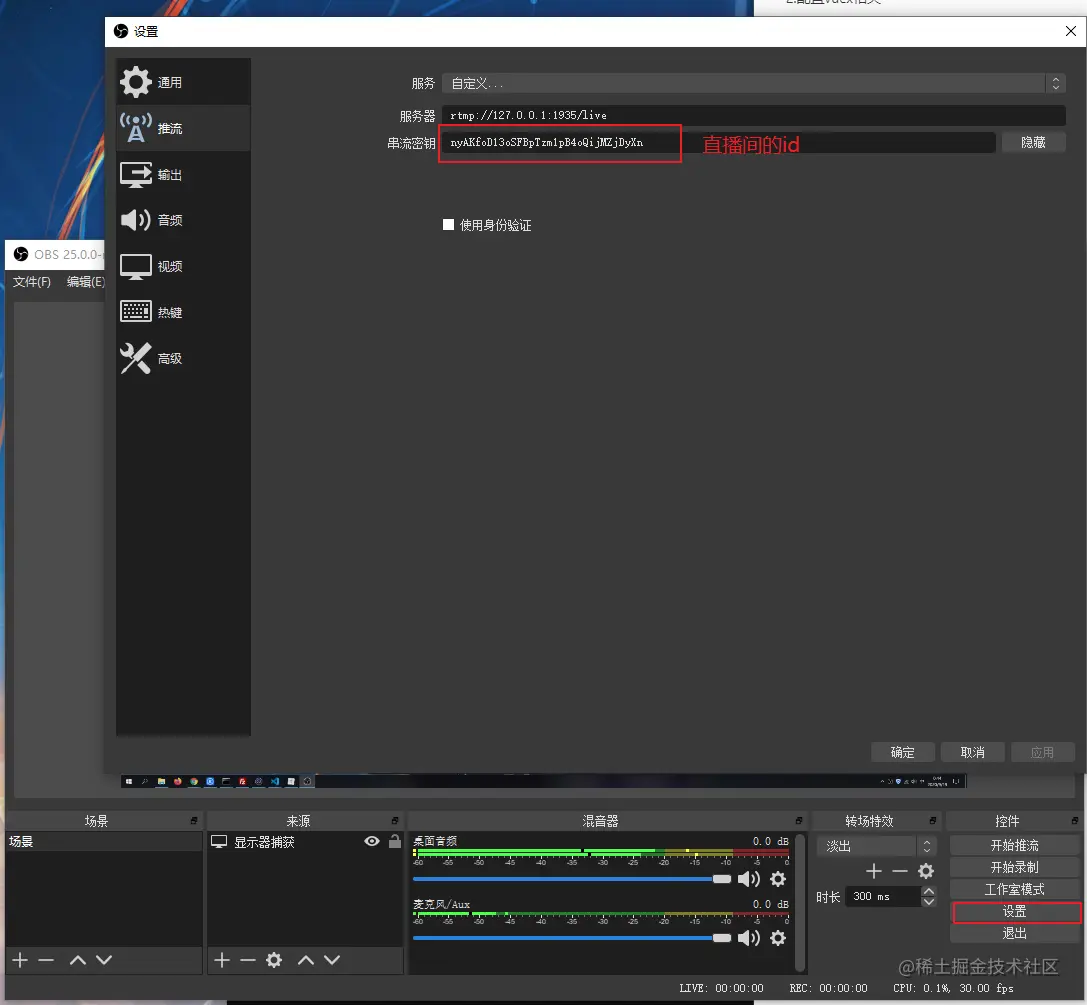Open desktop audio (桌面音频) gear settings
1087x1005 pixels.
779,879
